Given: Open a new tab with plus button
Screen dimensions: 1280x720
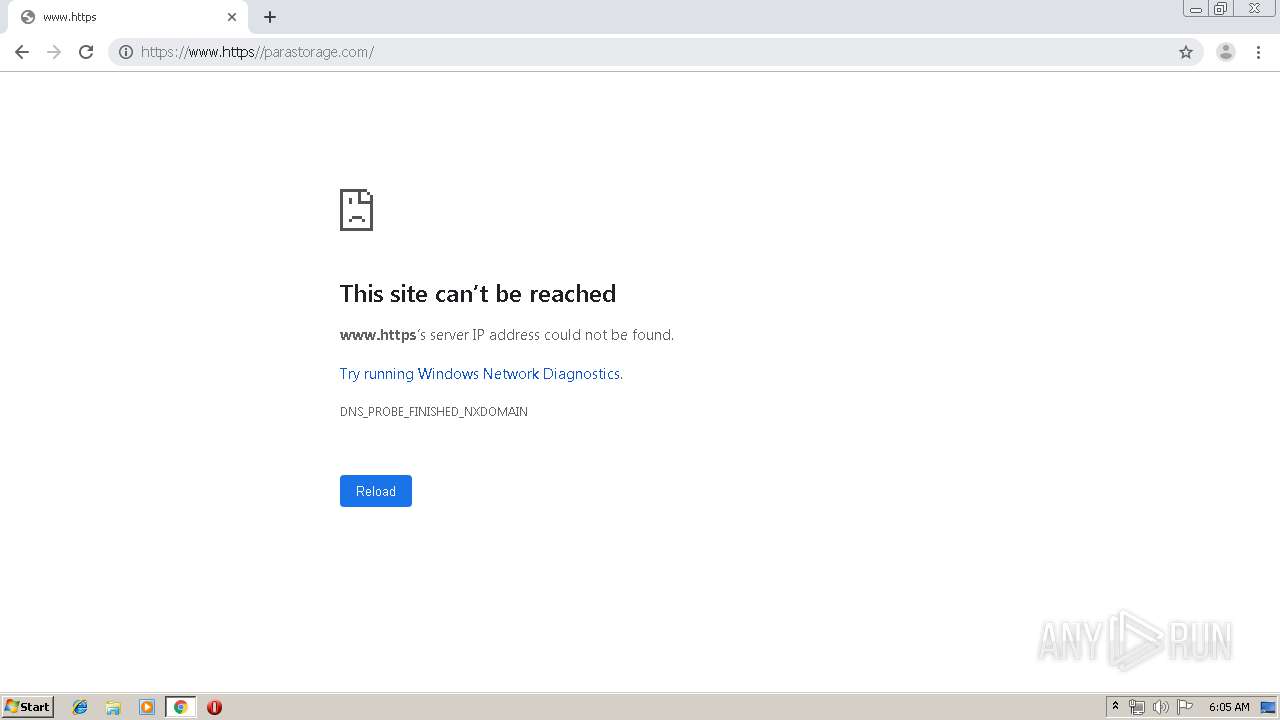Looking at the screenshot, I should click(x=270, y=17).
